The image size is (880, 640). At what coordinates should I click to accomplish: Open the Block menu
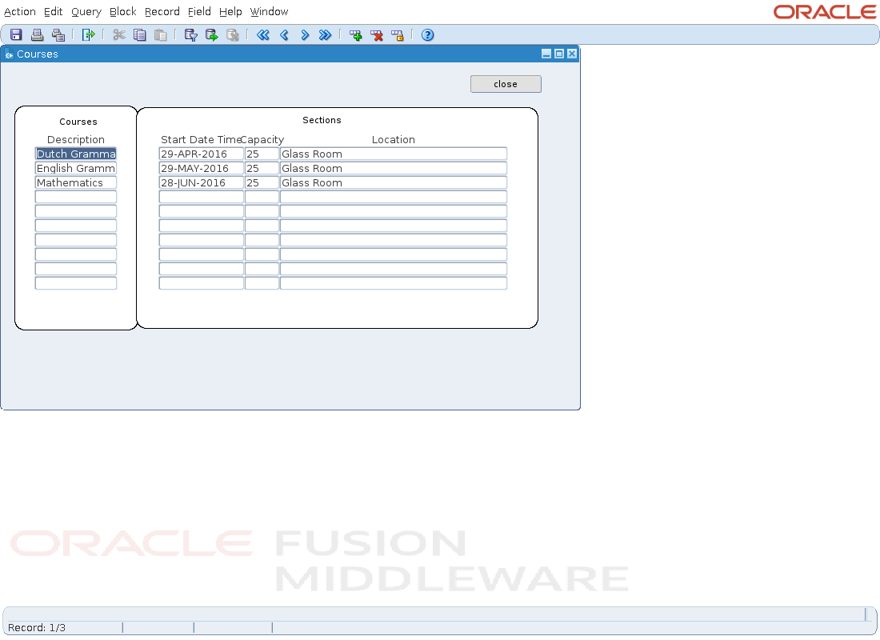coord(123,11)
